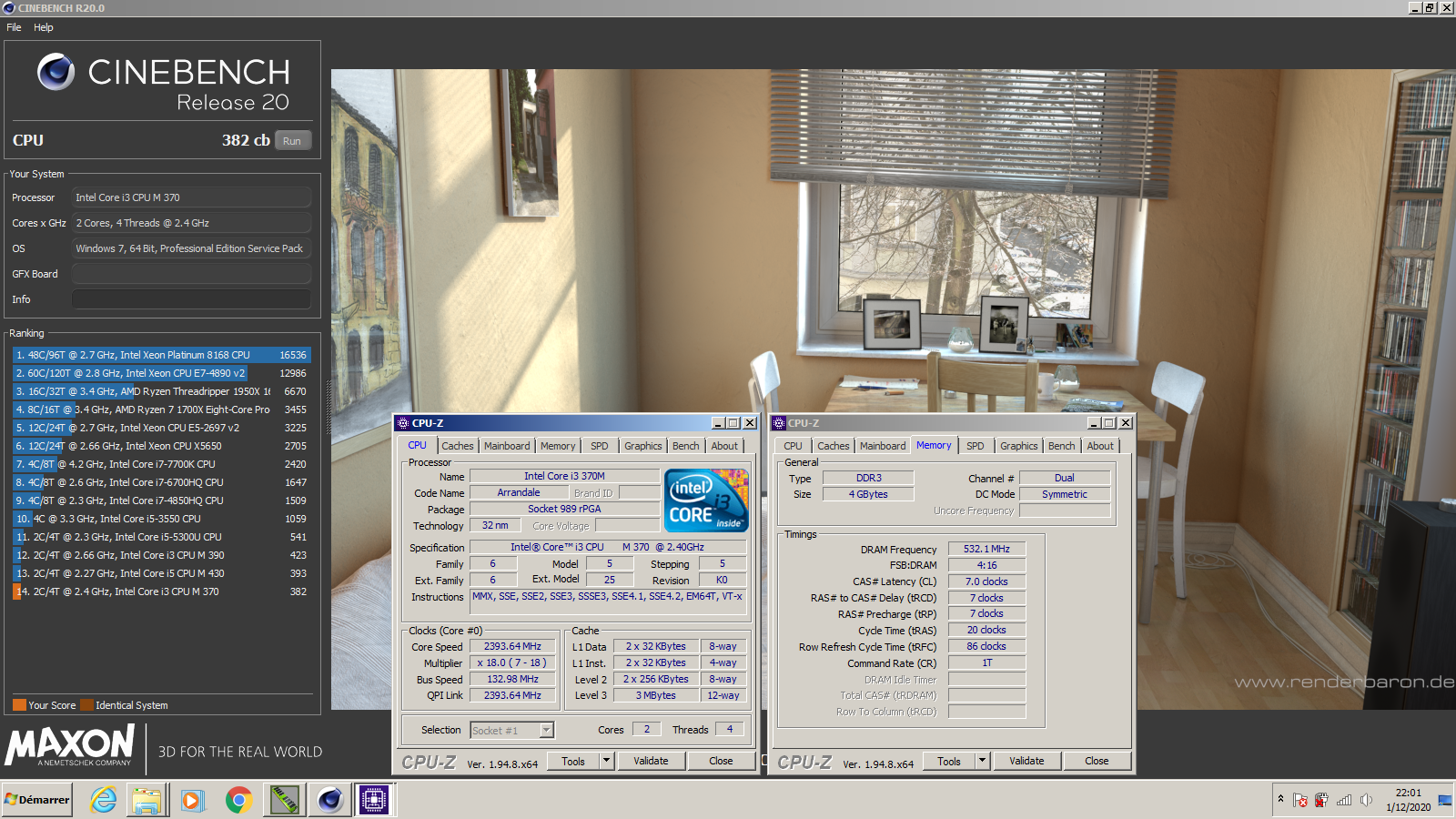This screenshot has width=1456, height=819.
Task: Expand Tools dropdown arrow in right CPU-Z
Action: pyautogui.click(x=983, y=761)
